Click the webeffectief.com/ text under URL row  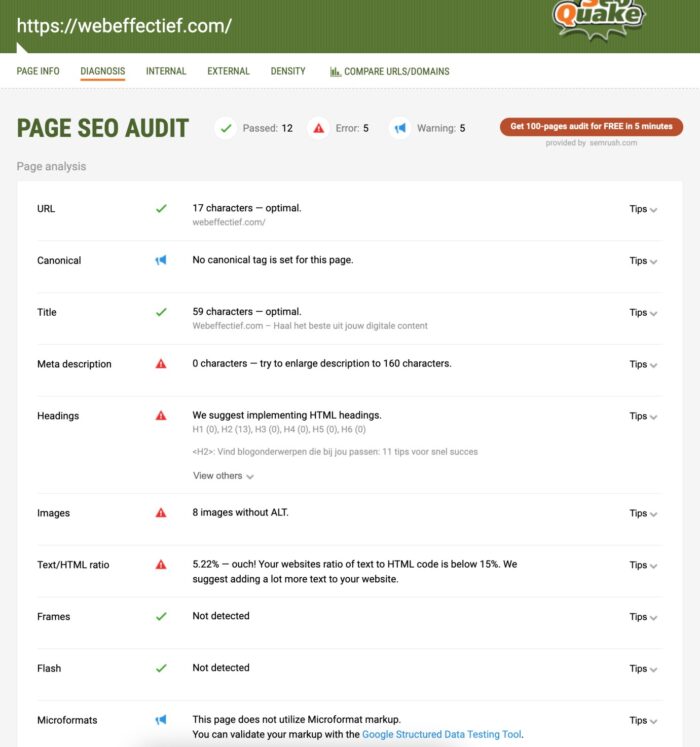click(229, 222)
